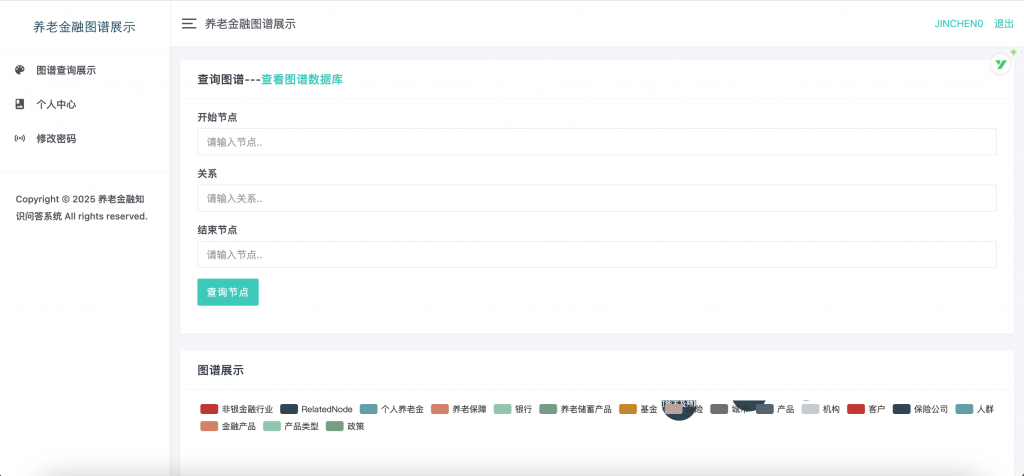Toggle the RelatedNode legend swatch

click(x=289, y=409)
